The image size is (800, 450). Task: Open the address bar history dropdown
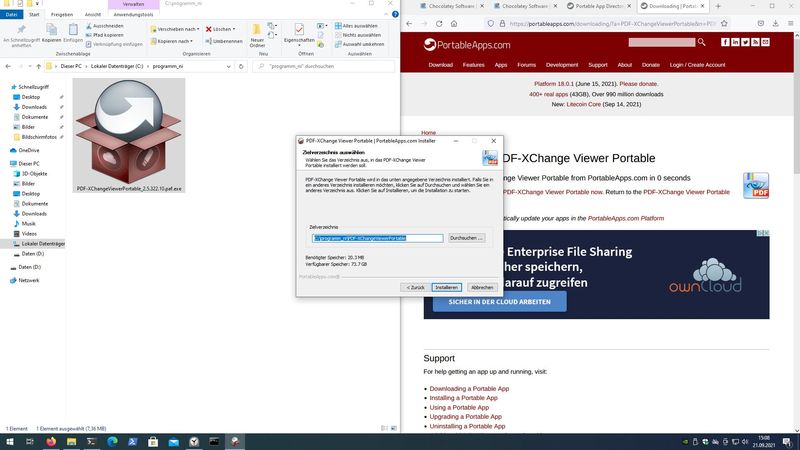click(228, 66)
